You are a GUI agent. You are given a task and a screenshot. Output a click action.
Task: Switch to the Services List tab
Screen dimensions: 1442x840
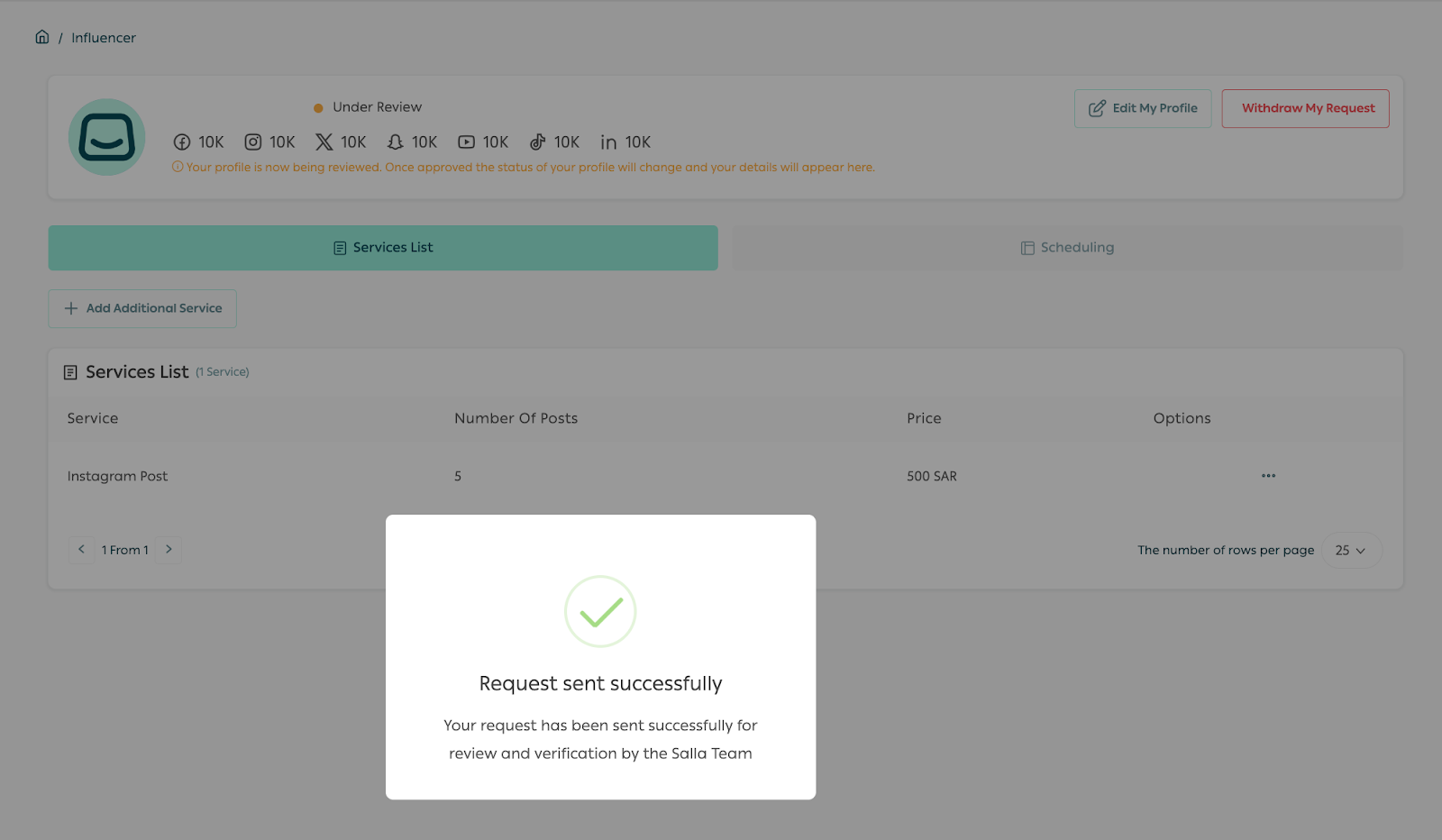pos(383,248)
